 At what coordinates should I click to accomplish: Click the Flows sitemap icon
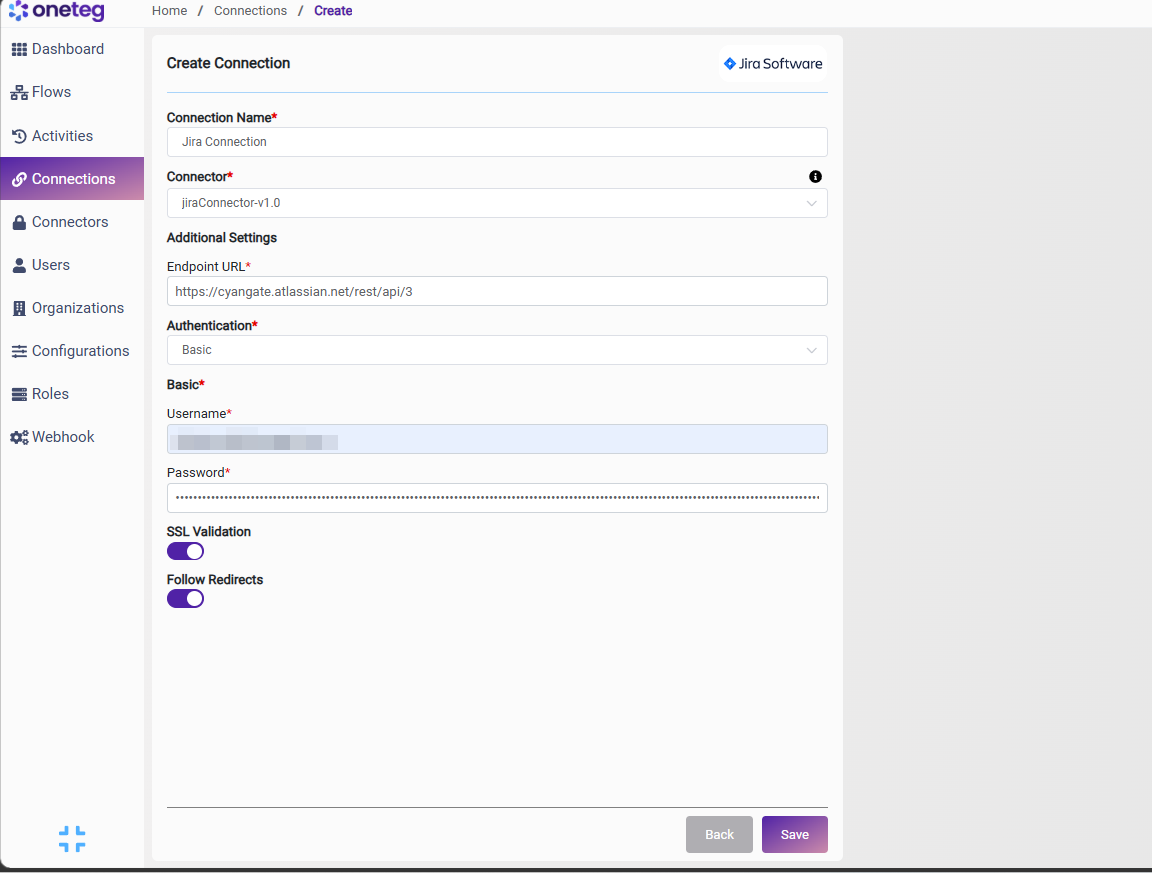19,93
